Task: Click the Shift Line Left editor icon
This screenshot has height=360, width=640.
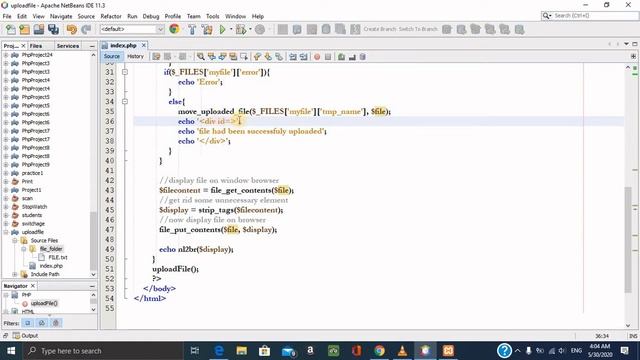Action: pos(293,57)
